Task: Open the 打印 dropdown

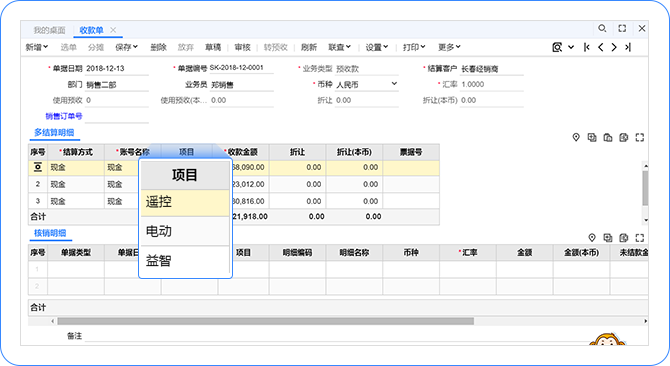Action: click(414, 47)
